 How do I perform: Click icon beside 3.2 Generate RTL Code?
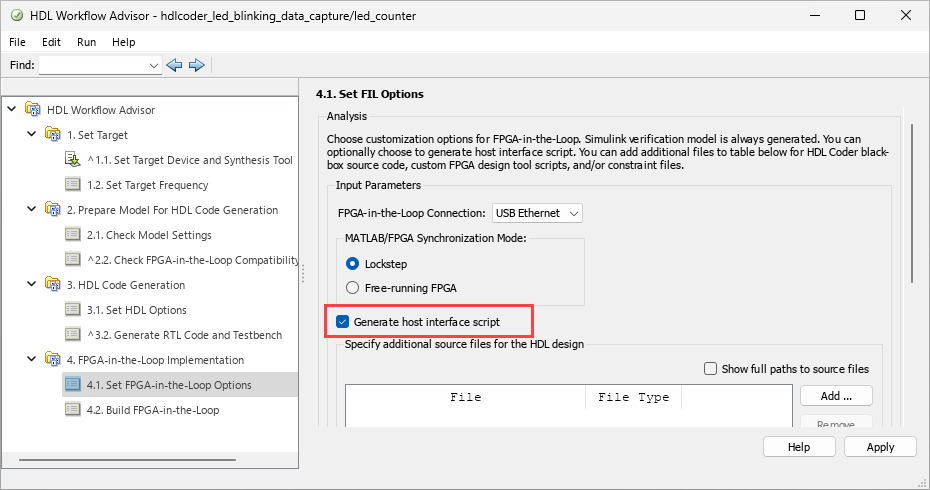pyautogui.click(x=72, y=334)
